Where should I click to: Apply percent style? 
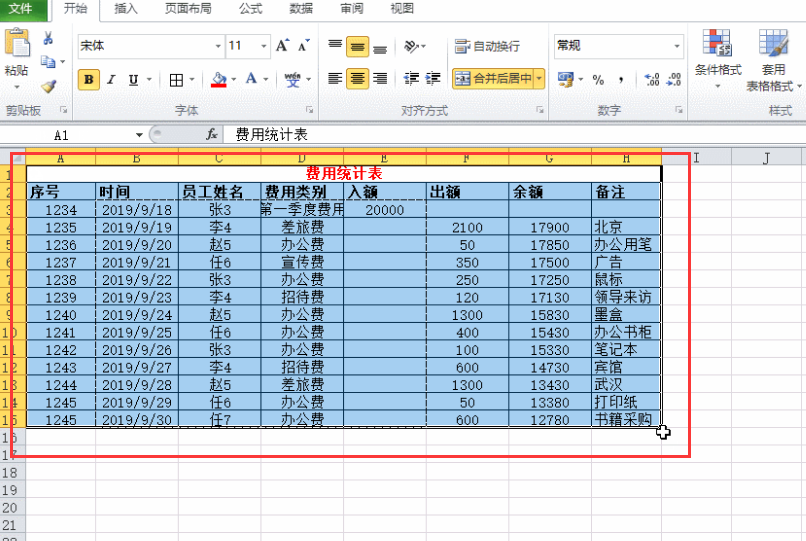598,80
